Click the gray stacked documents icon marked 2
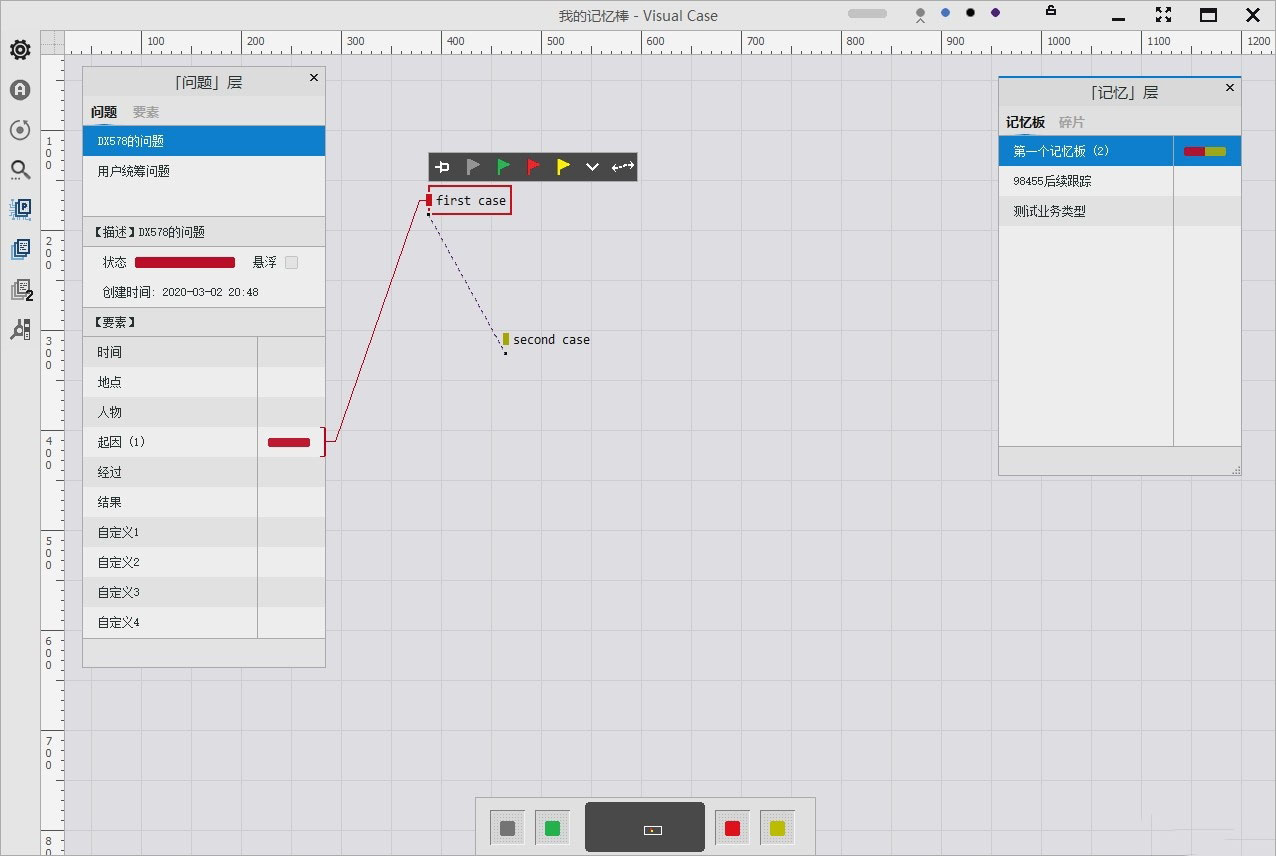Screen dimensions: 1276x856 [x=21, y=290]
